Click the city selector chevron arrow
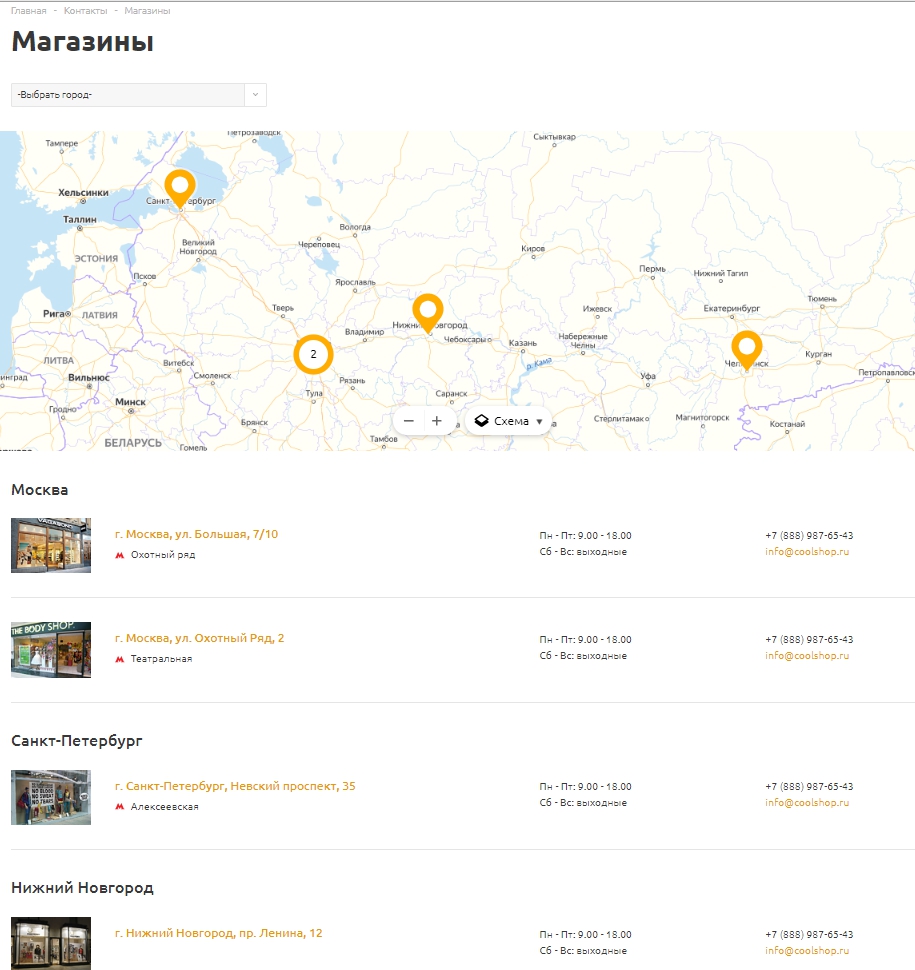915x970 pixels. tap(256, 95)
